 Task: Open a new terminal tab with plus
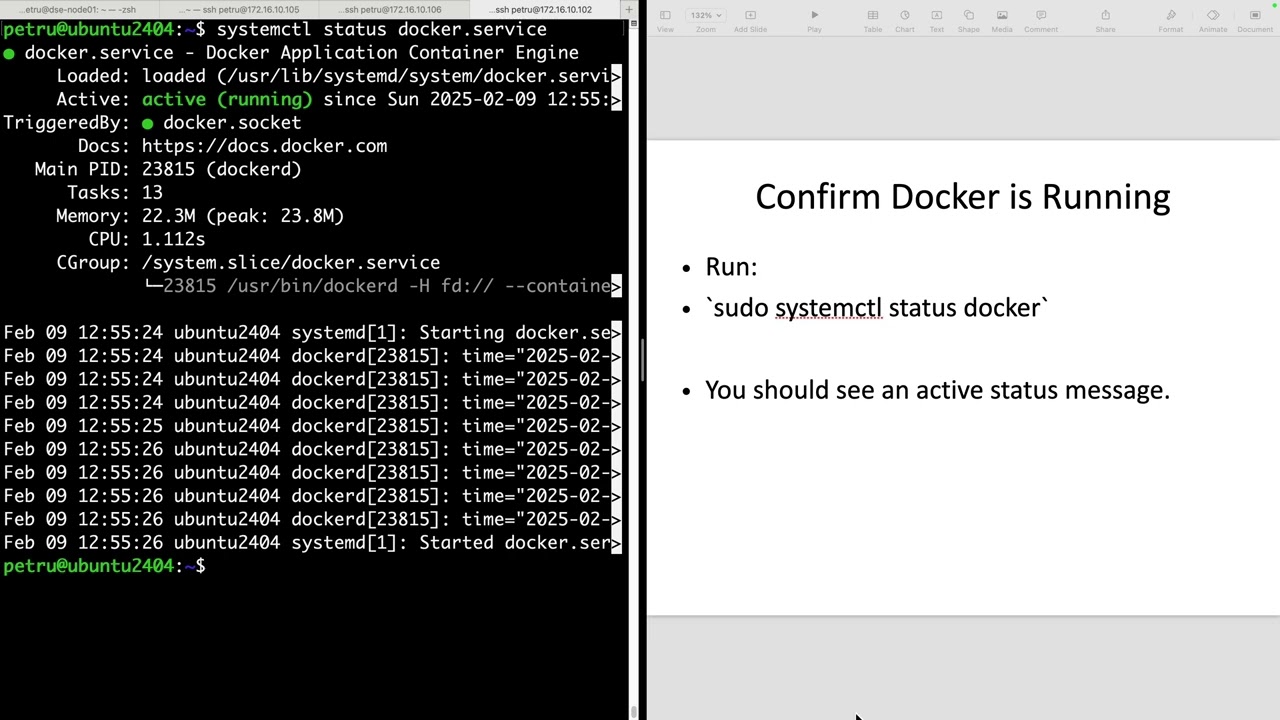pyautogui.click(x=629, y=9)
